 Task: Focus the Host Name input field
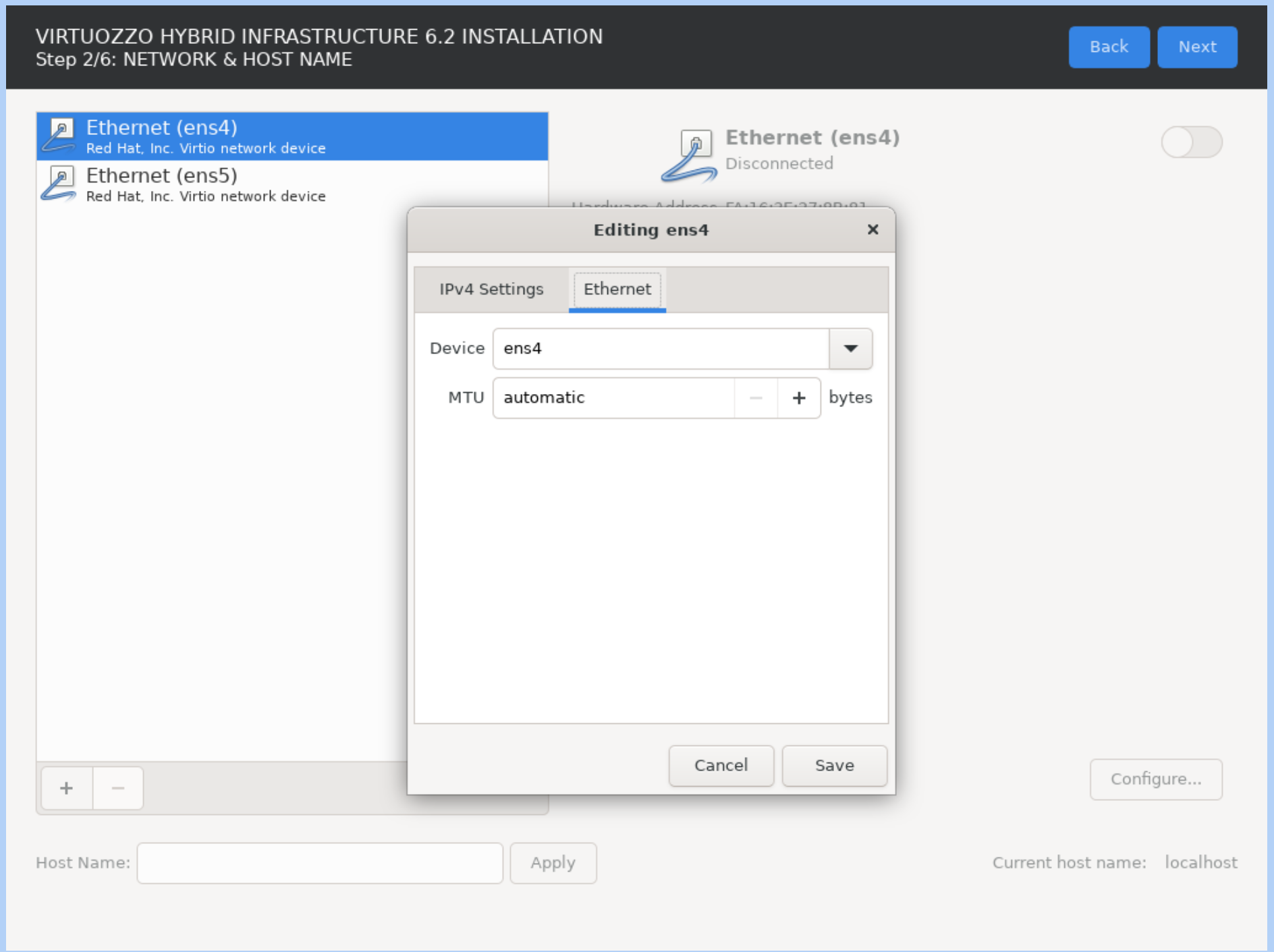click(x=320, y=862)
